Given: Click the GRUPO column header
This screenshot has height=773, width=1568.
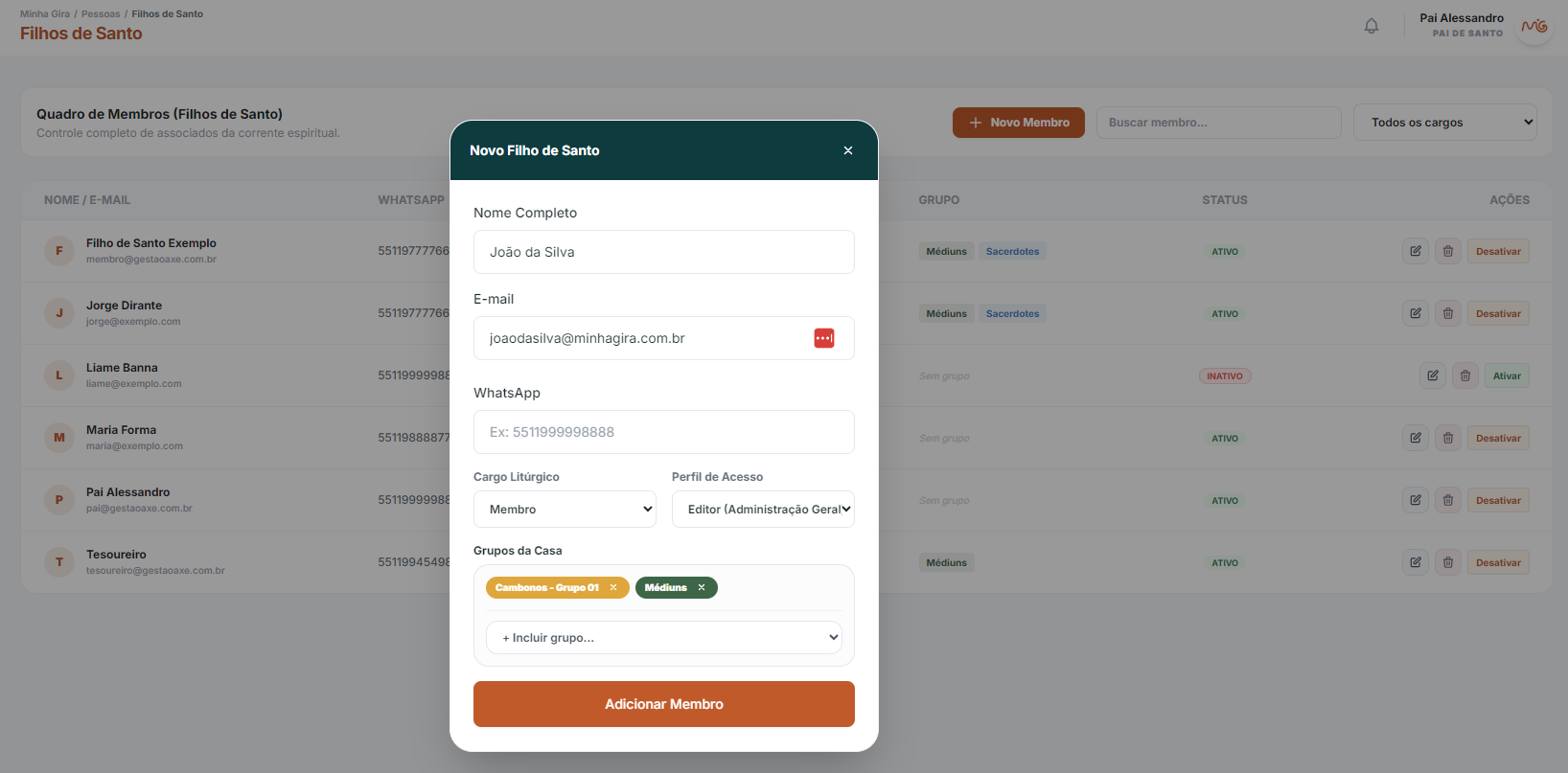Looking at the screenshot, I should tap(939, 200).
